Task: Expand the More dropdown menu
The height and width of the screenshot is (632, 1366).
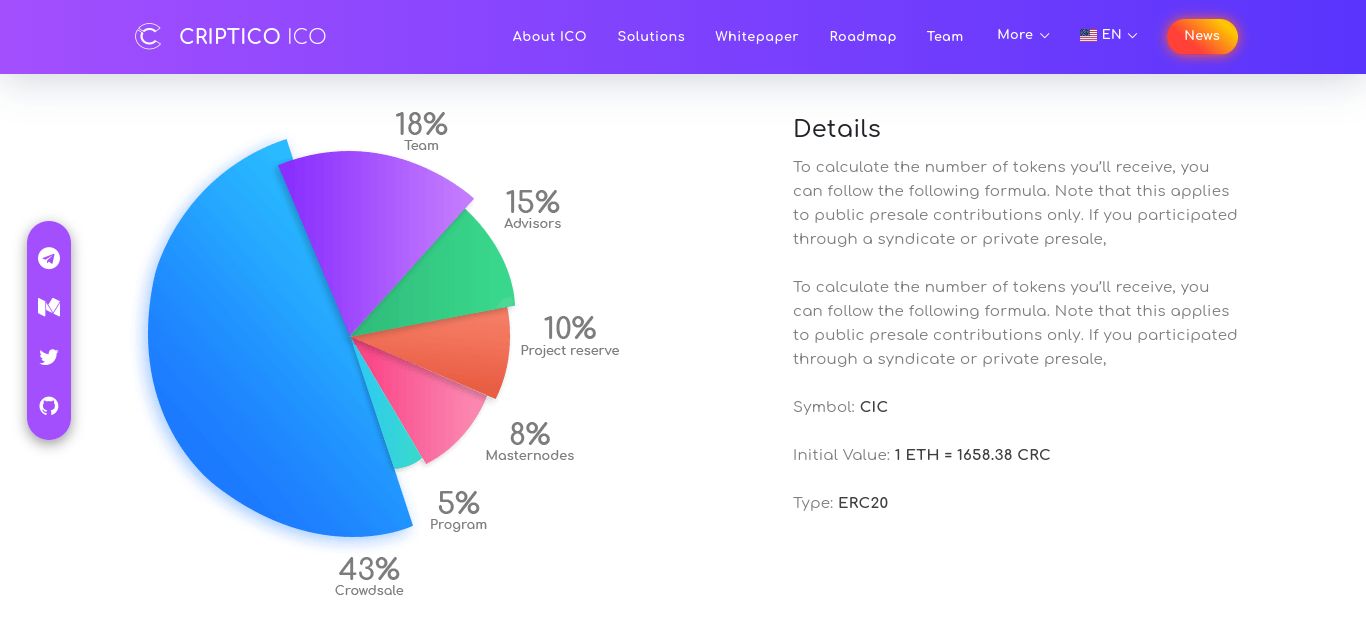Action: click(x=1023, y=35)
